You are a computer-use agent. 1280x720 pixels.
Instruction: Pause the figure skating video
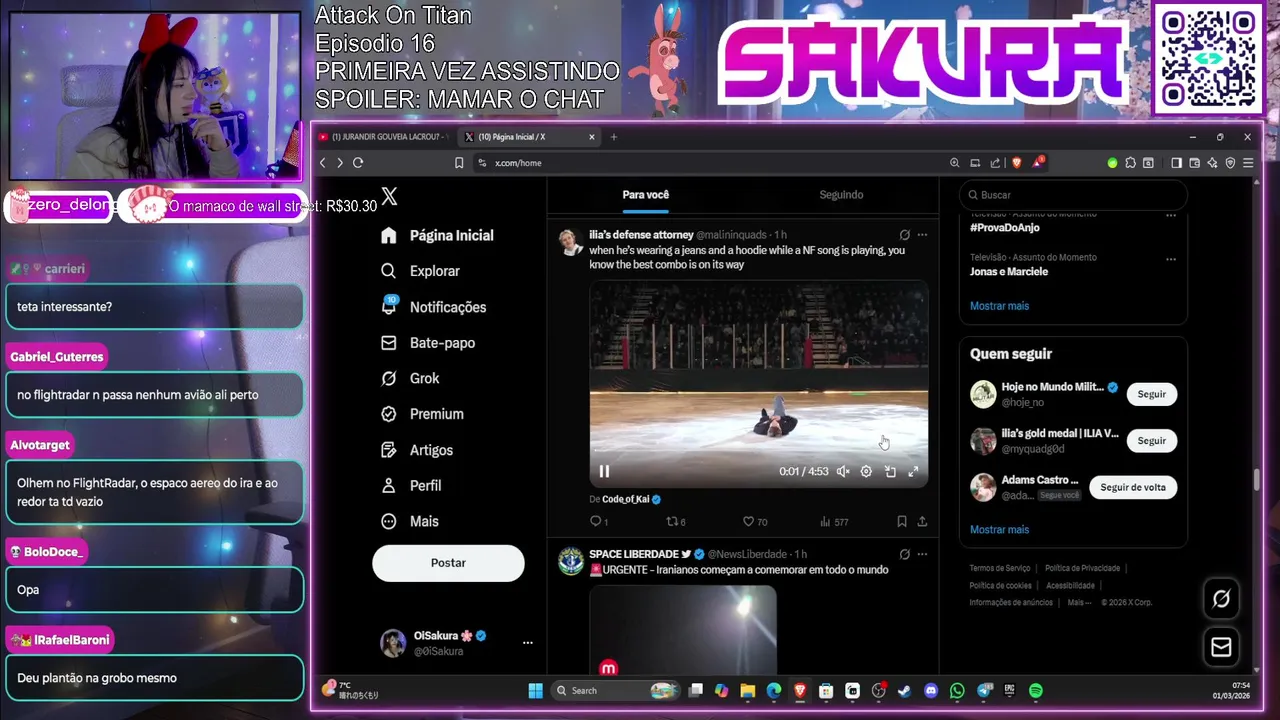coord(604,471)
